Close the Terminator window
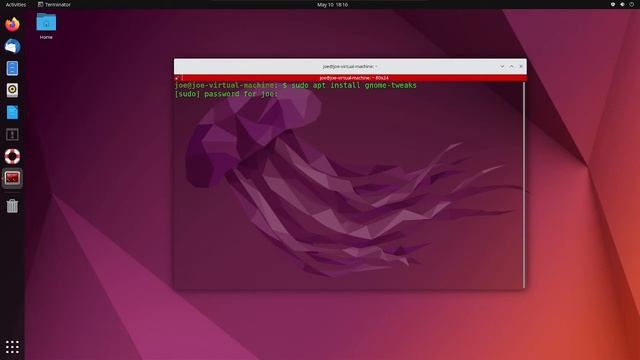640x360 pixels. [521, 66]
